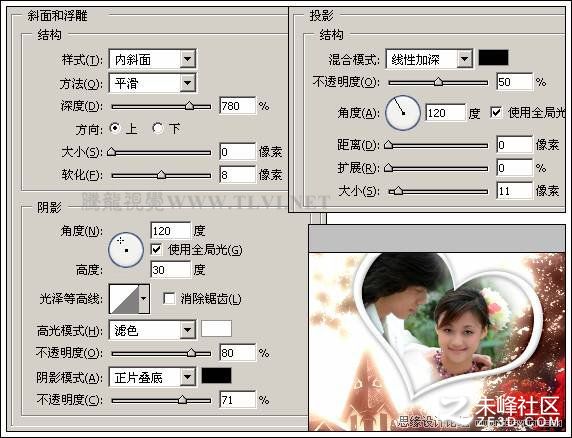
Task: Click the white highlight mode color swatch
Action: (x=216, y=329)
